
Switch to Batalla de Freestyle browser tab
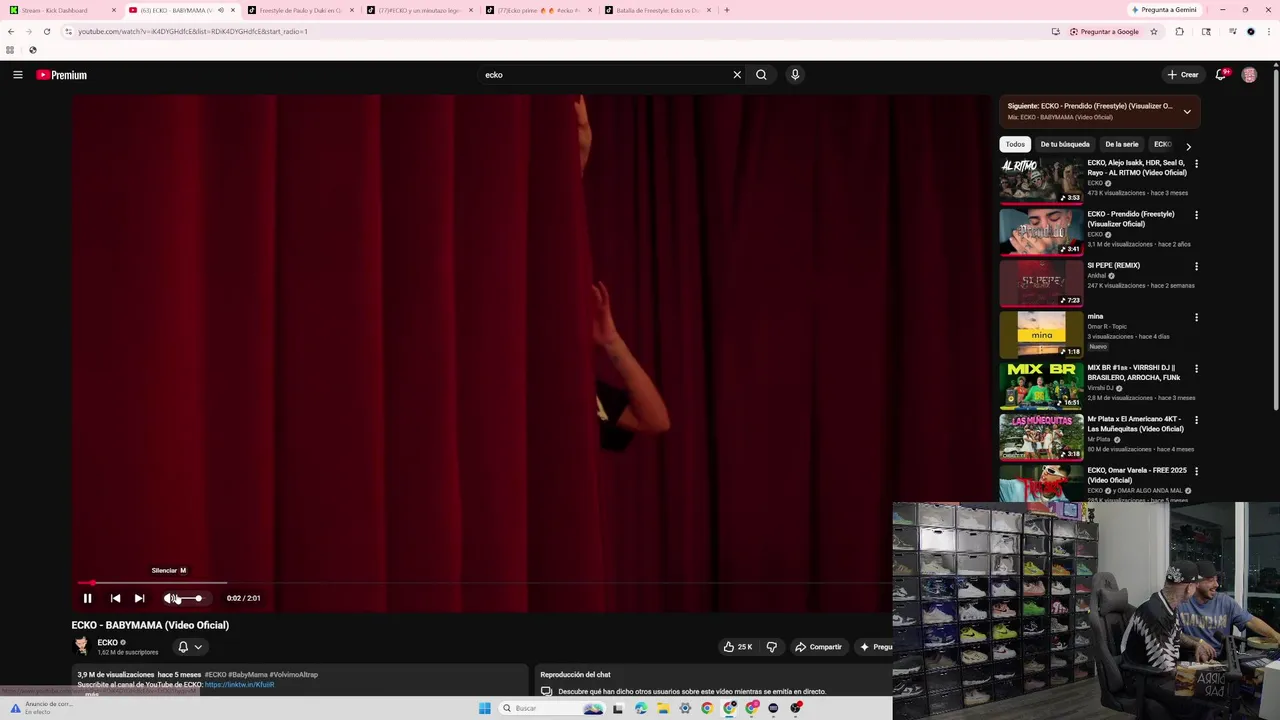click(656, 10)
